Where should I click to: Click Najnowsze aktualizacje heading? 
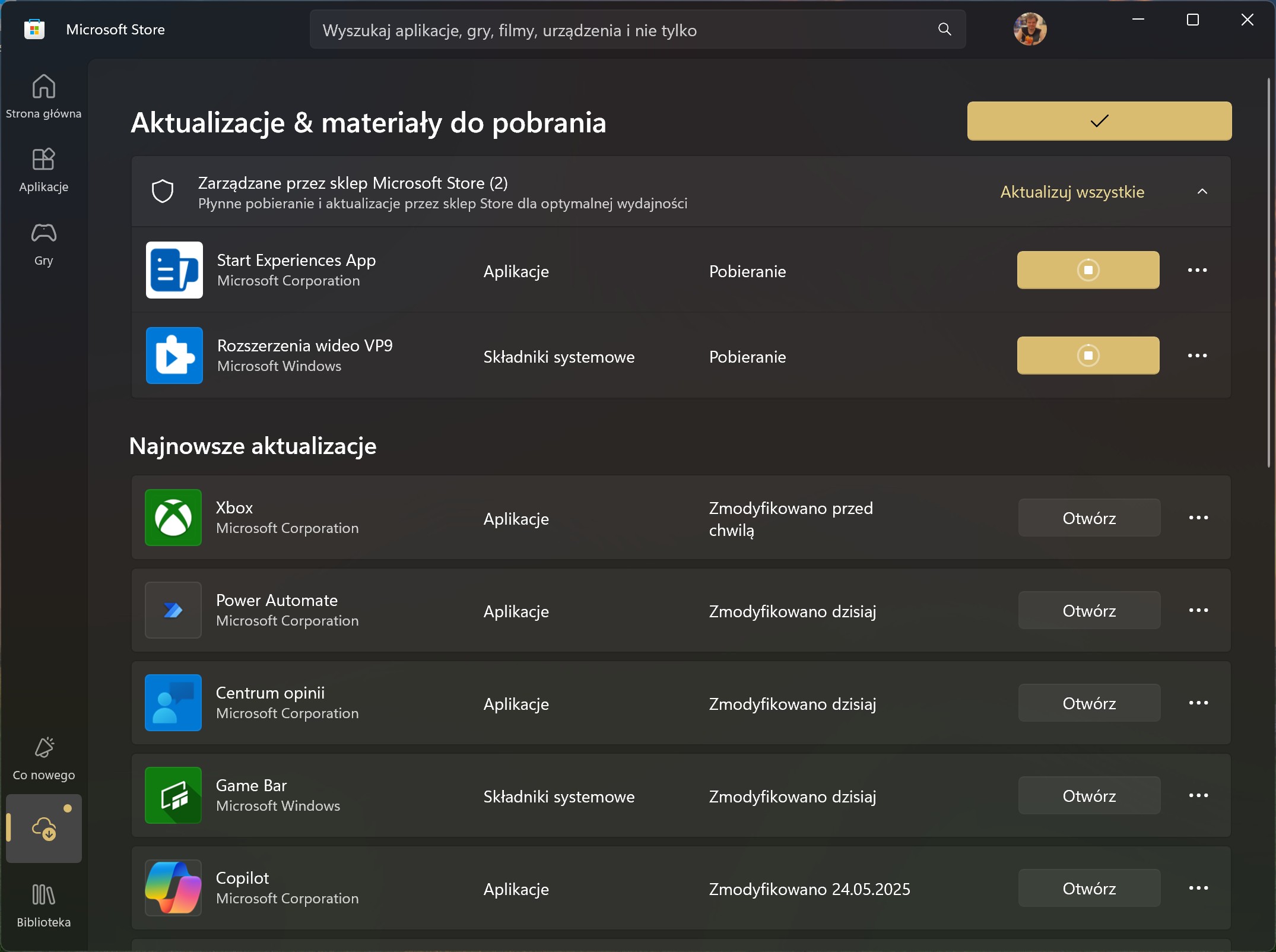click(x=253, y=446)
